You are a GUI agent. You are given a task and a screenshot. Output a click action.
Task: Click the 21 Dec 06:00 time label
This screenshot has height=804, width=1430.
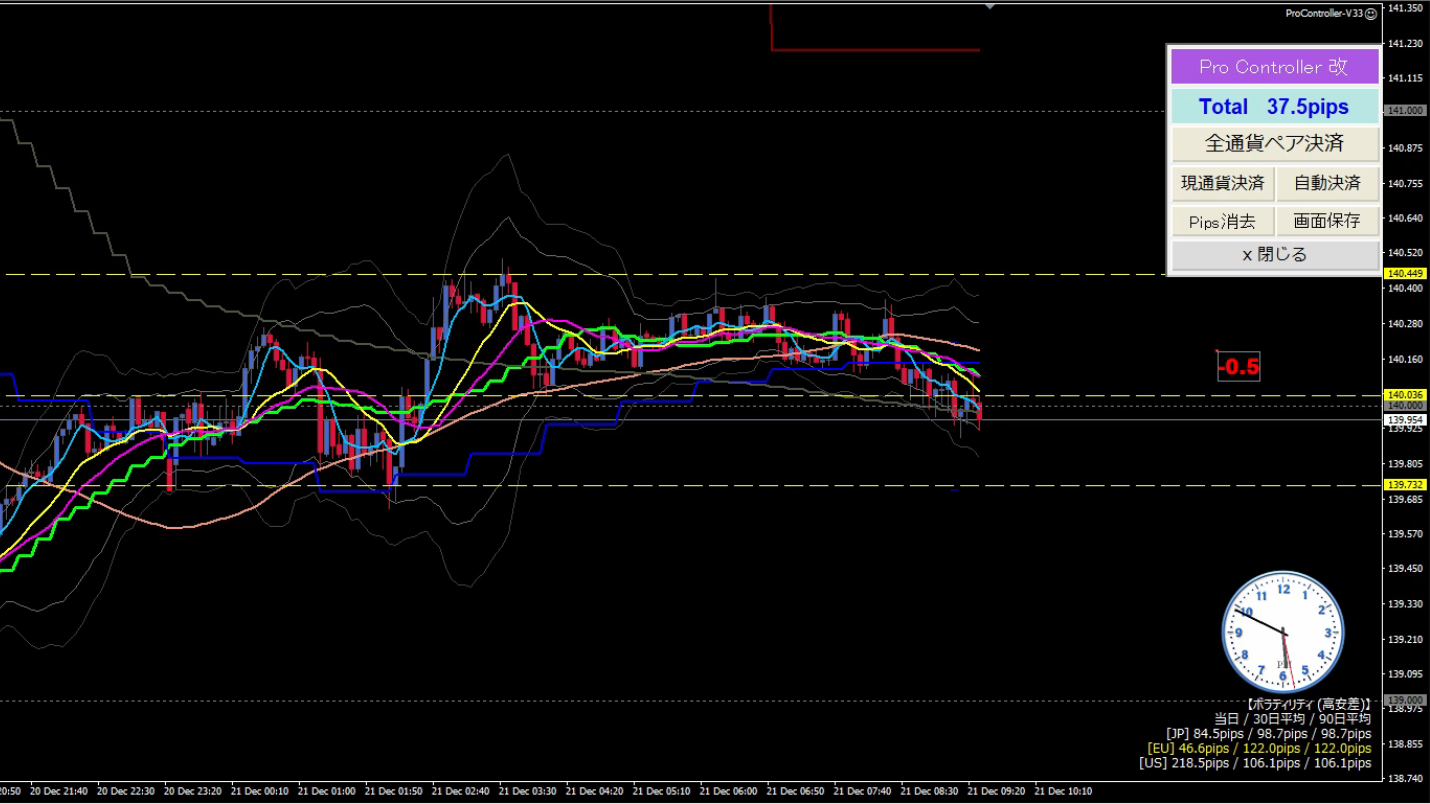(729, 791)
